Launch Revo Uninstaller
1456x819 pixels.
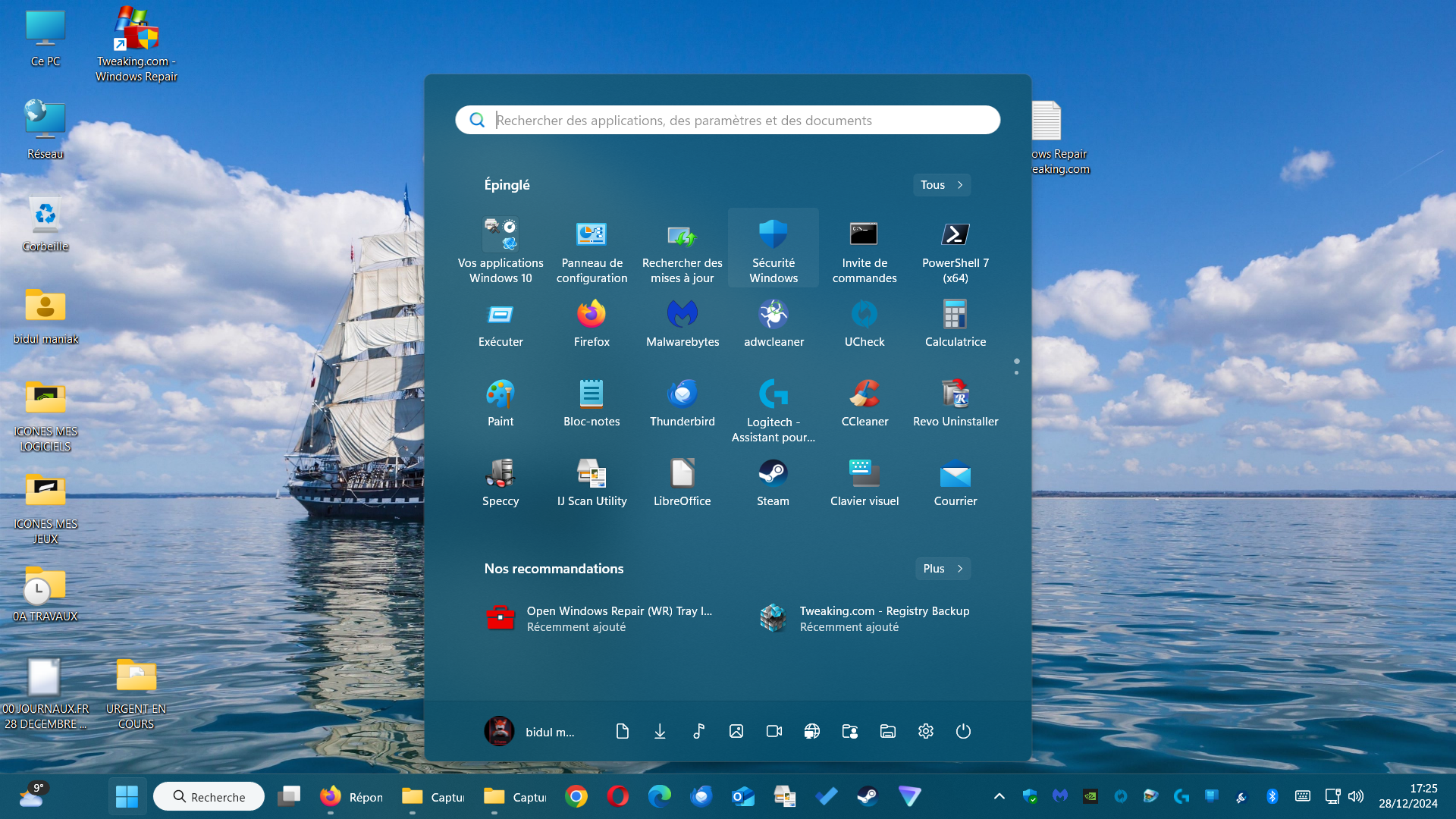click(x=955, y=403)
